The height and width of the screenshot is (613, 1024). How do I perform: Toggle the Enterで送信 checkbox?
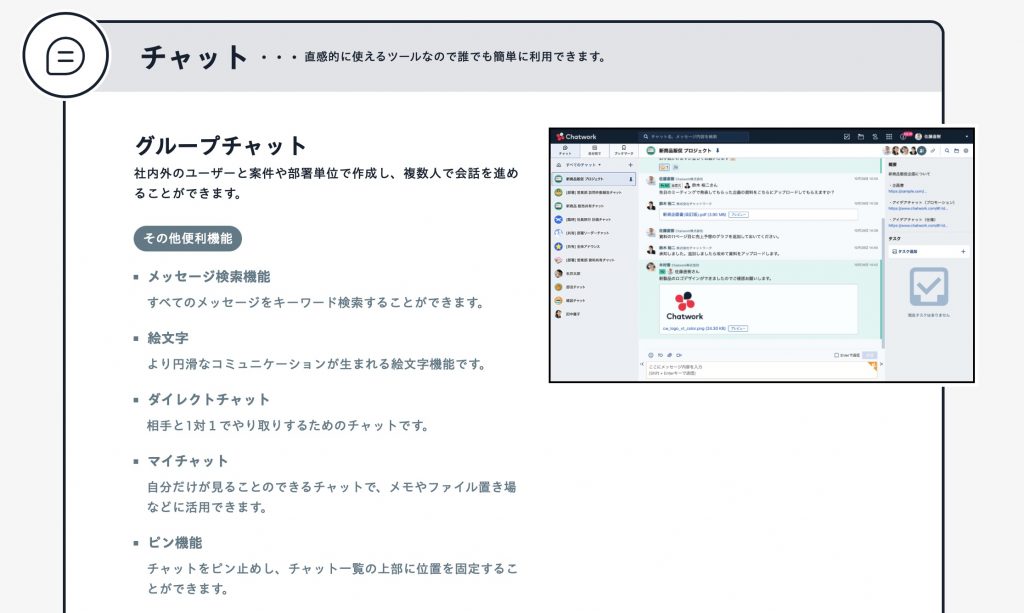click(836, 354)
